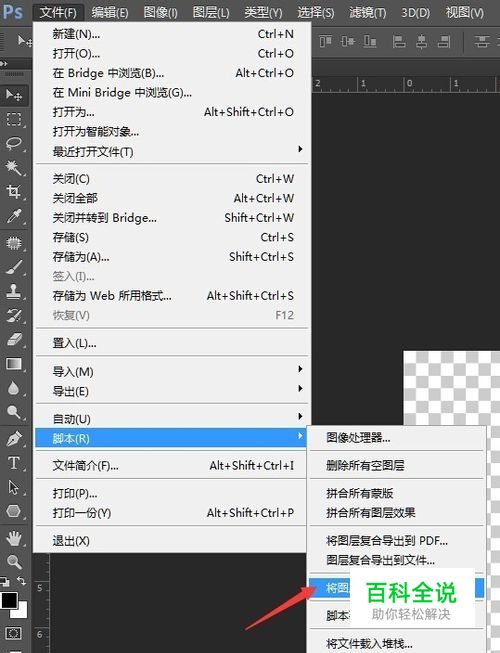Screen dimensions: 500x653
Task: Choose 打开(O)... menu entry
Action: click(172, 53)
